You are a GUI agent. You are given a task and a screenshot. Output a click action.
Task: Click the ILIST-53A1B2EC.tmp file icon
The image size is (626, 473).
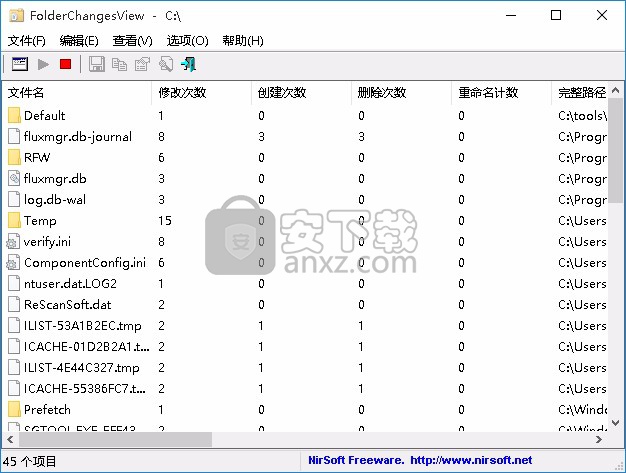point(14,325)
